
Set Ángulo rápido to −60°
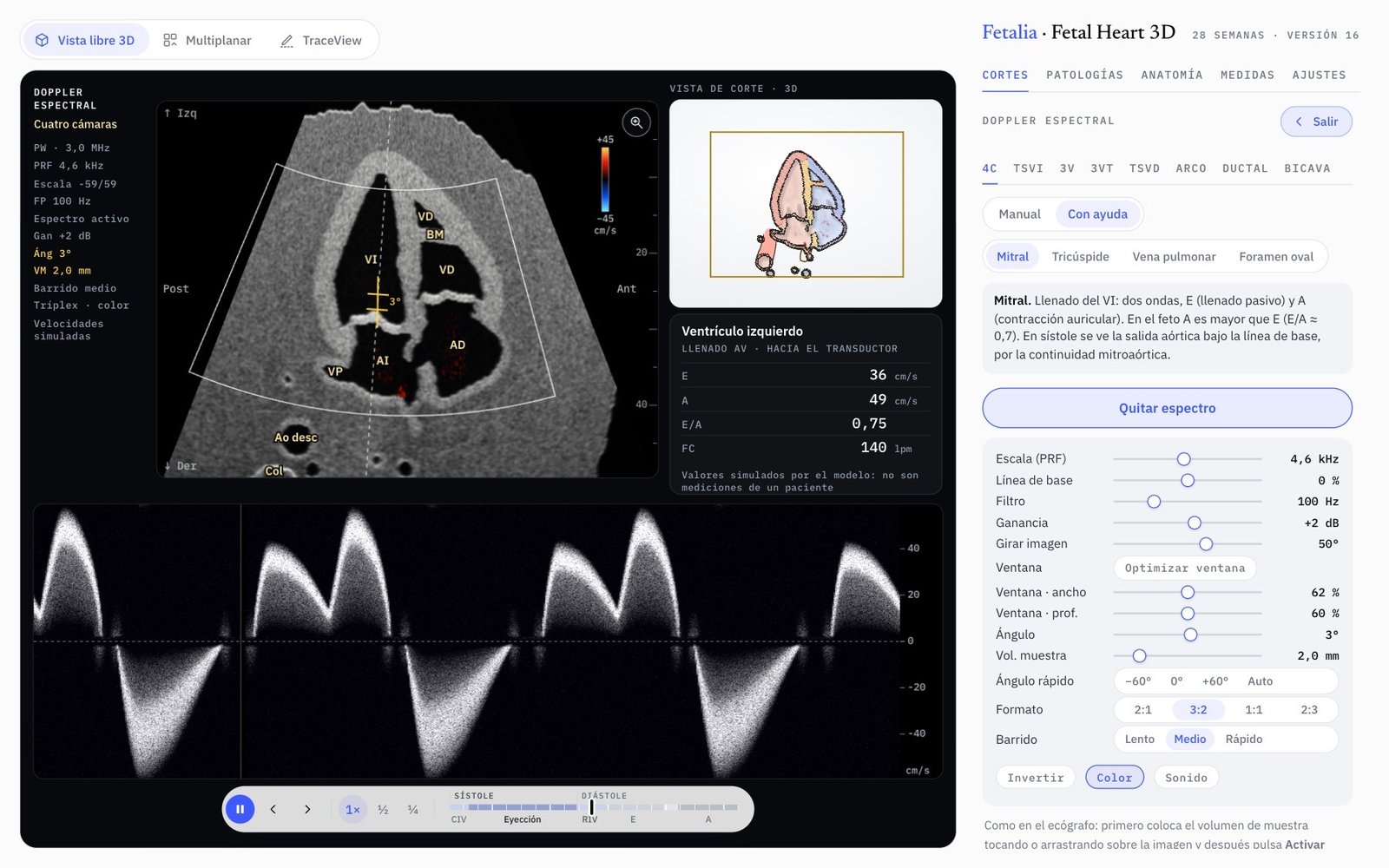[1138, 681]
